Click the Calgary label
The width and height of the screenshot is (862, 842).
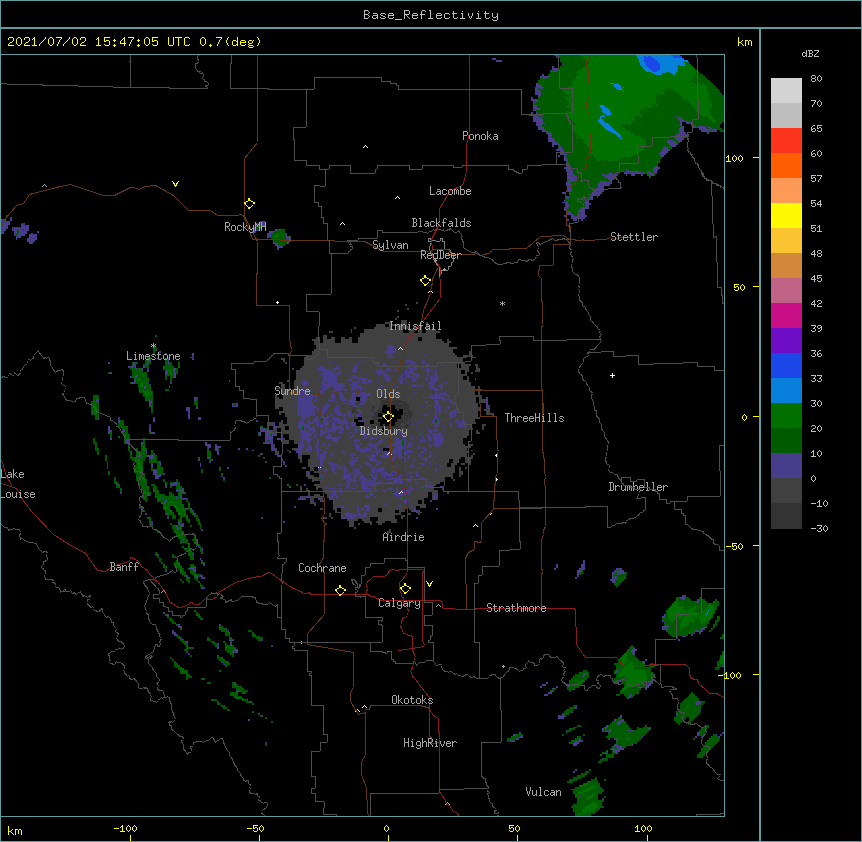click(x=399, y=603)
